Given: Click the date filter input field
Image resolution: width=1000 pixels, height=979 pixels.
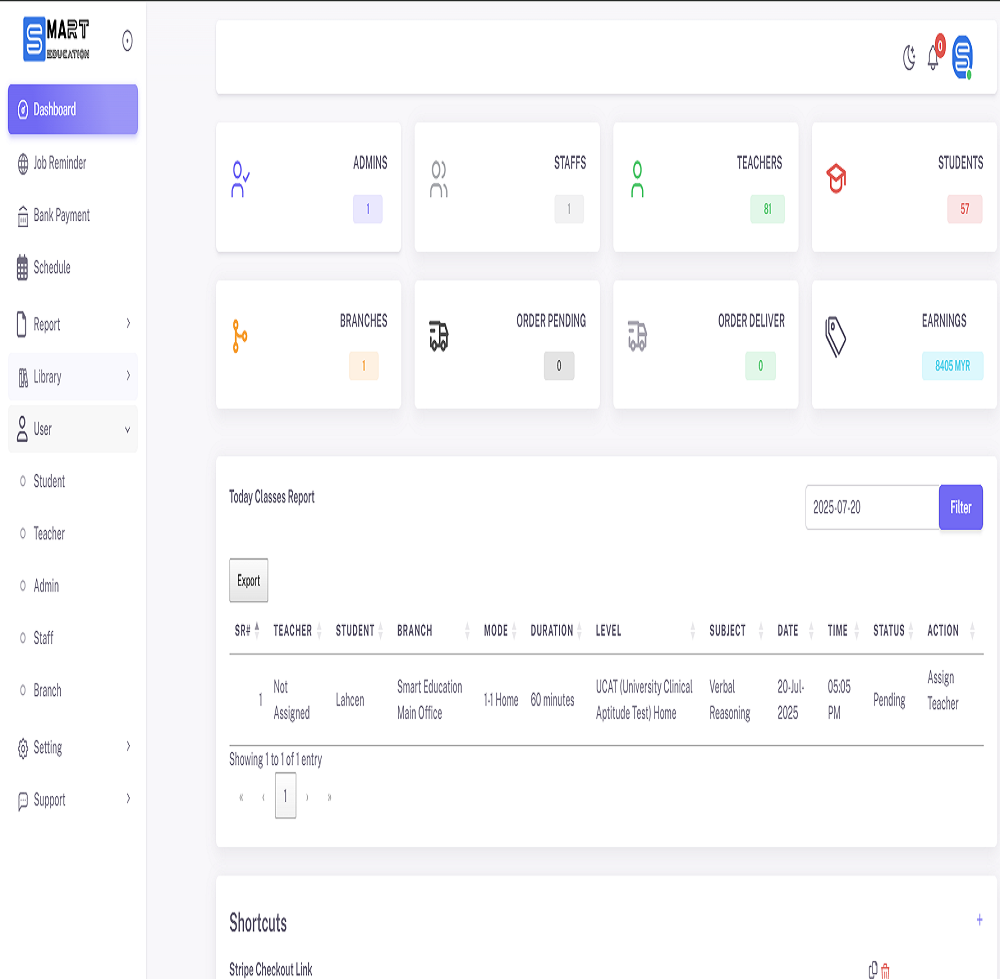Looking at the screenshot, I should (871, 507).
